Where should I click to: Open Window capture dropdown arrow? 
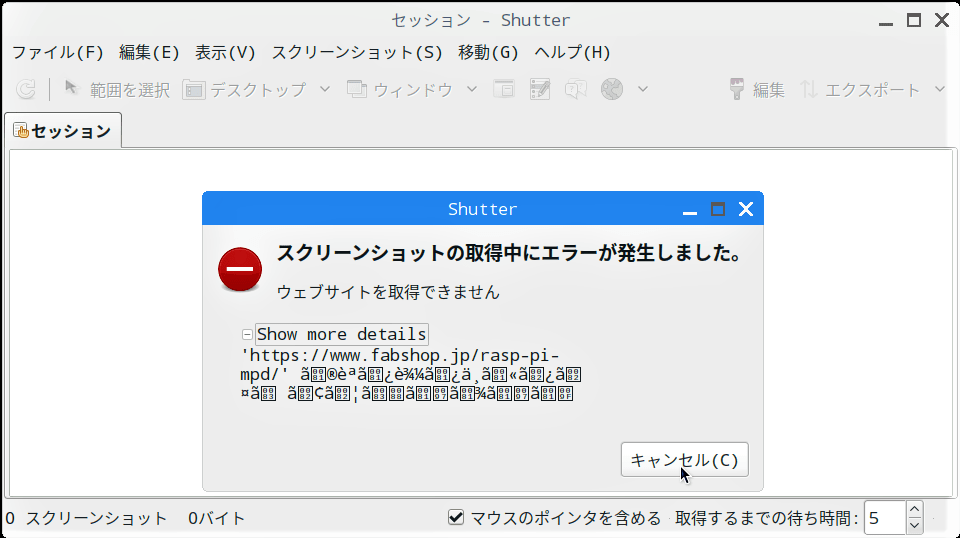point(471,89)
